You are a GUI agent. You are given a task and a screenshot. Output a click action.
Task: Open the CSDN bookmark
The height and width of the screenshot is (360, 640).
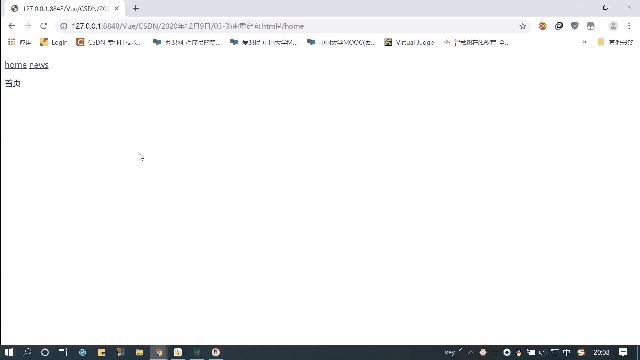coord(109,42)
